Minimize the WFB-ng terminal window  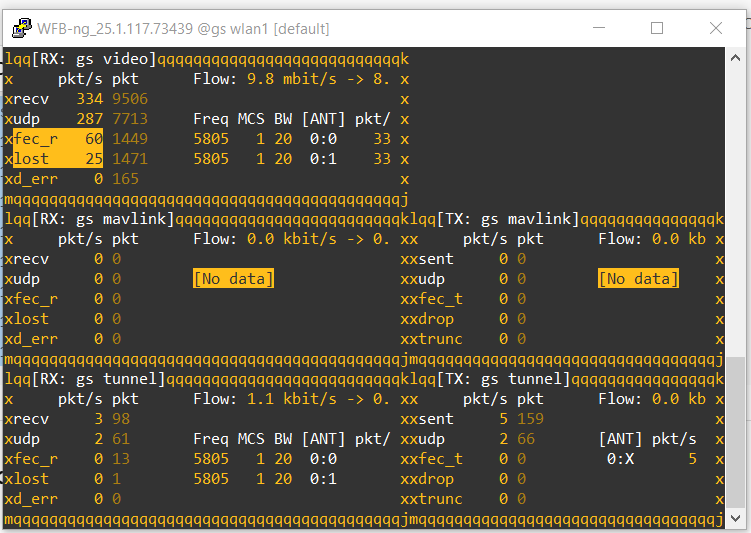597,28
